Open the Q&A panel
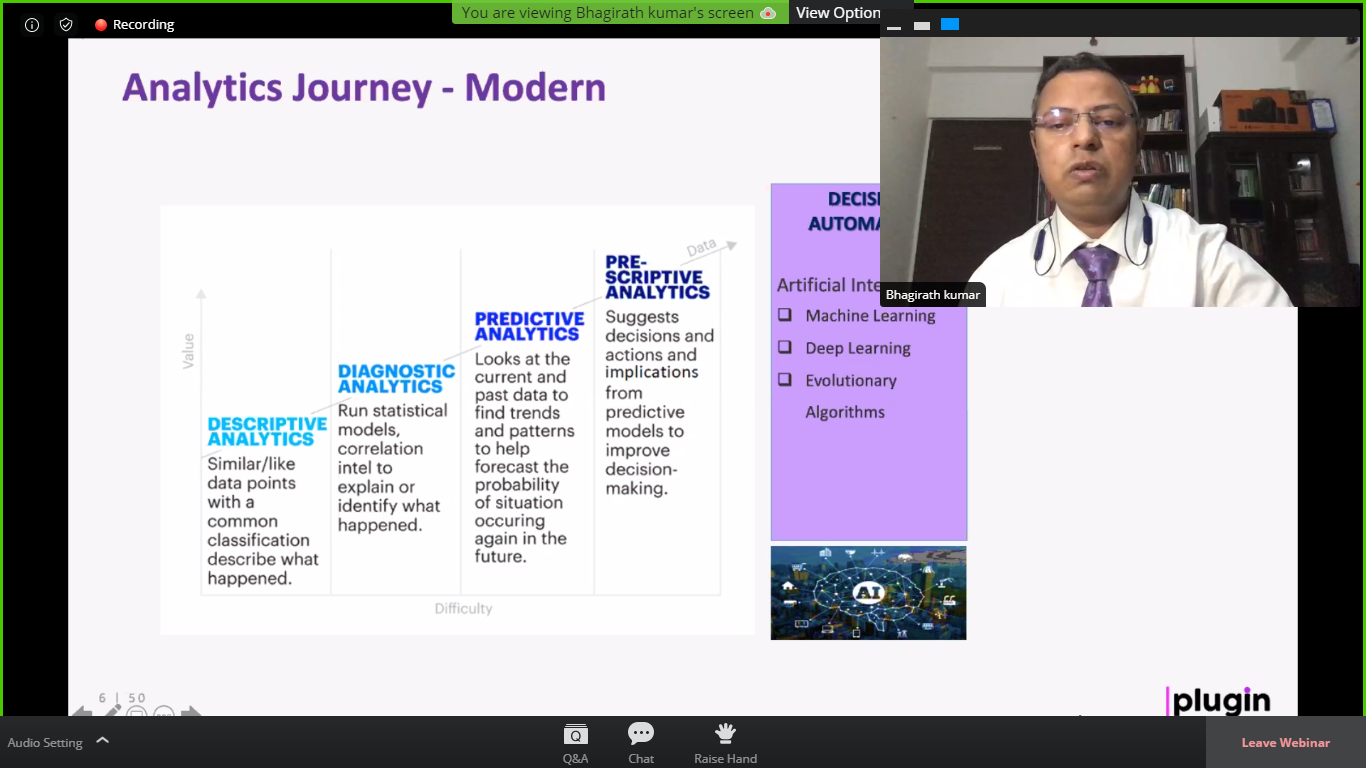The height and width of the screenshot is (768, 1366). click(575, 743)
